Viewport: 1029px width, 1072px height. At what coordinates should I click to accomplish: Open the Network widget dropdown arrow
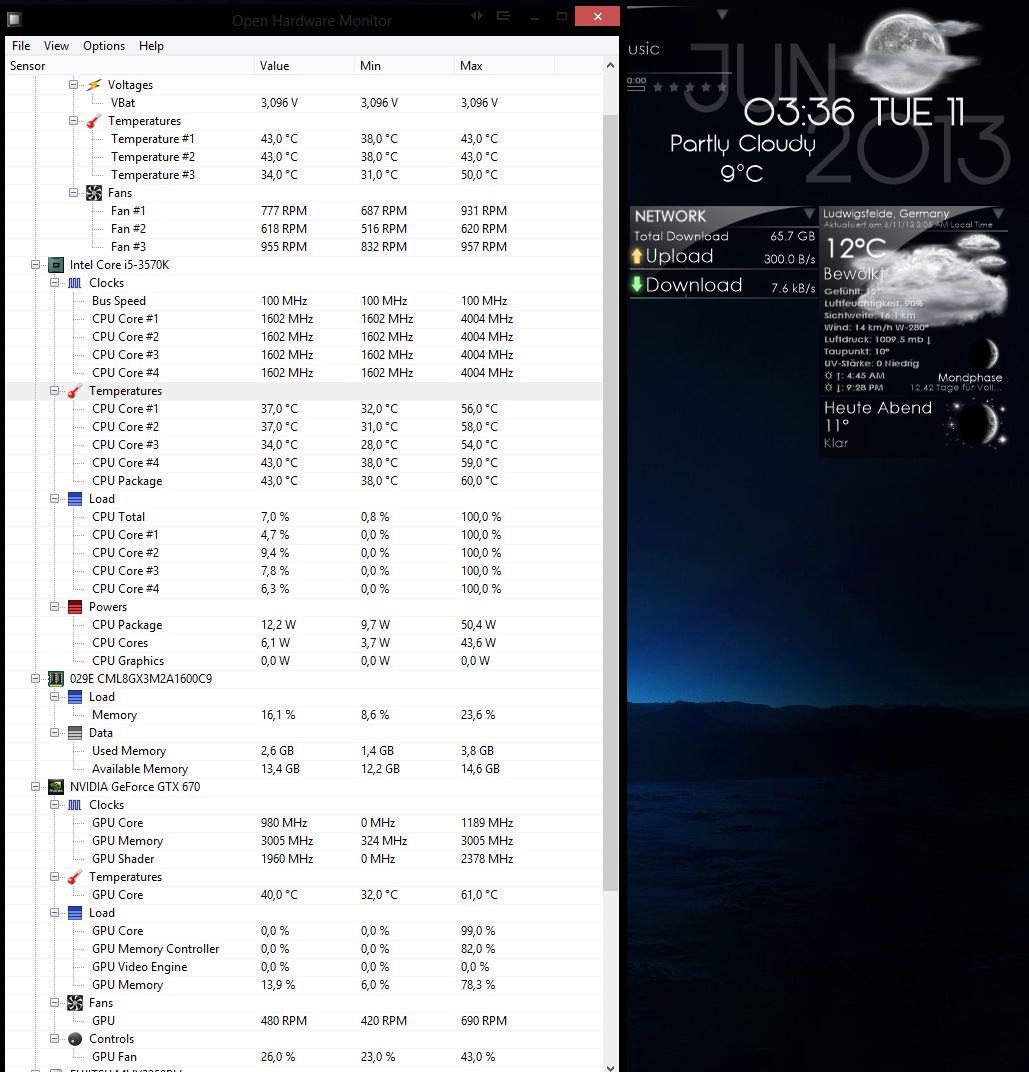[809, 214]
